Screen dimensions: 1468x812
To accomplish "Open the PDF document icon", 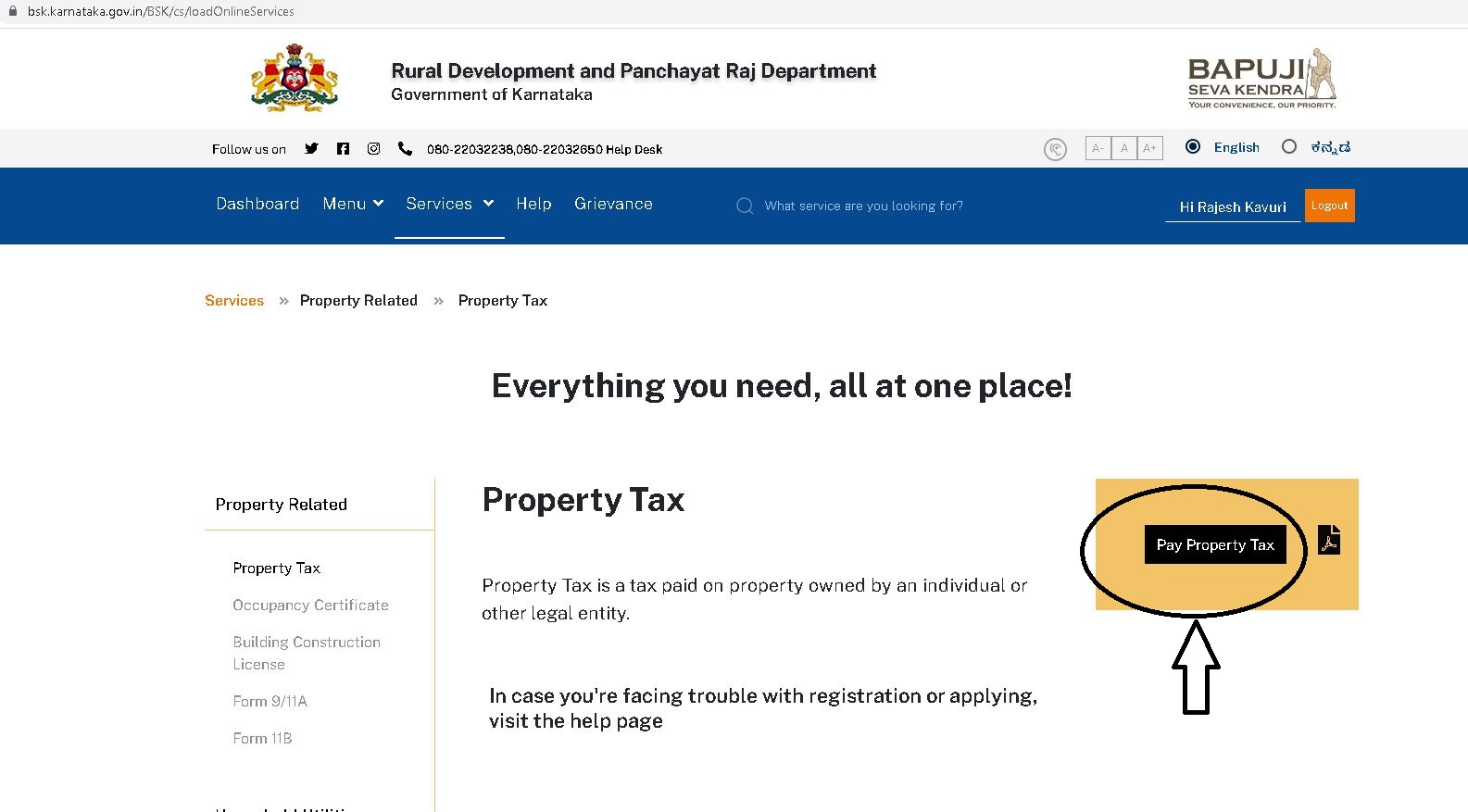I will (x=1329, y=539).
